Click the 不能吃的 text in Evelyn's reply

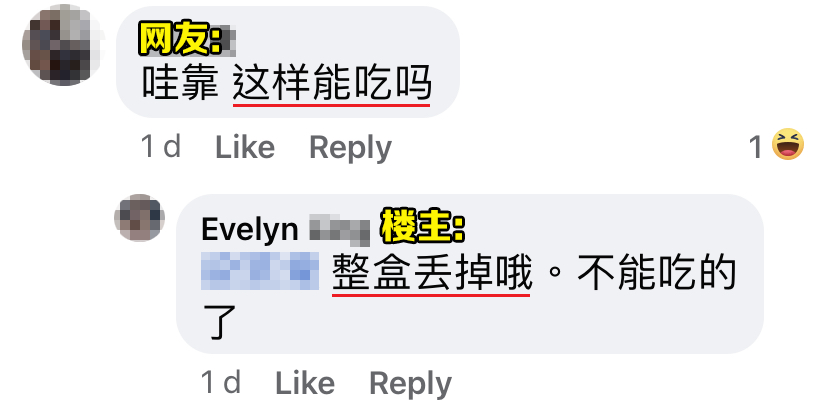[656, 274]
